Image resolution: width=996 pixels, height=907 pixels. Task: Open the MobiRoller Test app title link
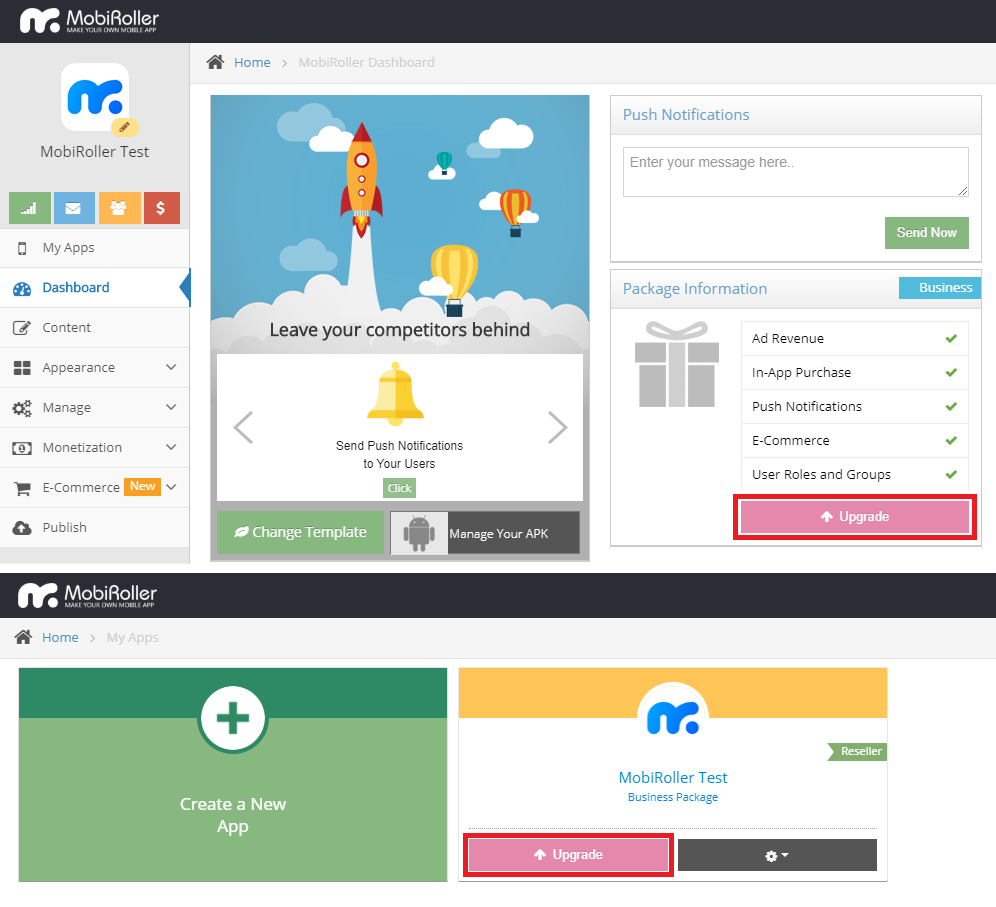[x=673, y=777]
